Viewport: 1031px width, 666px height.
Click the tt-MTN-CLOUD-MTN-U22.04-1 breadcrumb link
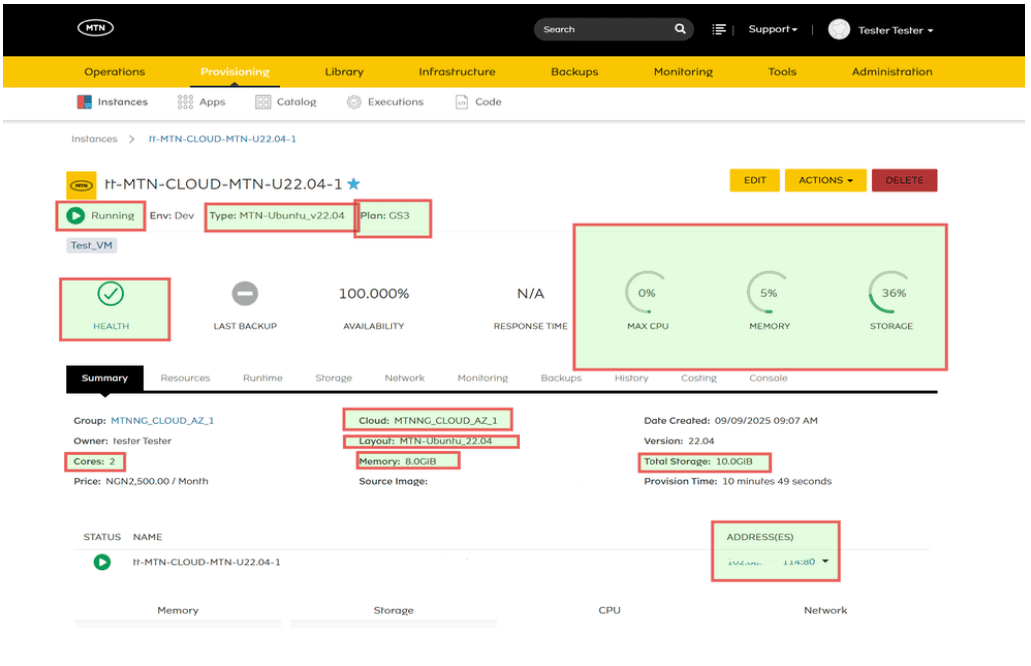(x=222, y=139)
